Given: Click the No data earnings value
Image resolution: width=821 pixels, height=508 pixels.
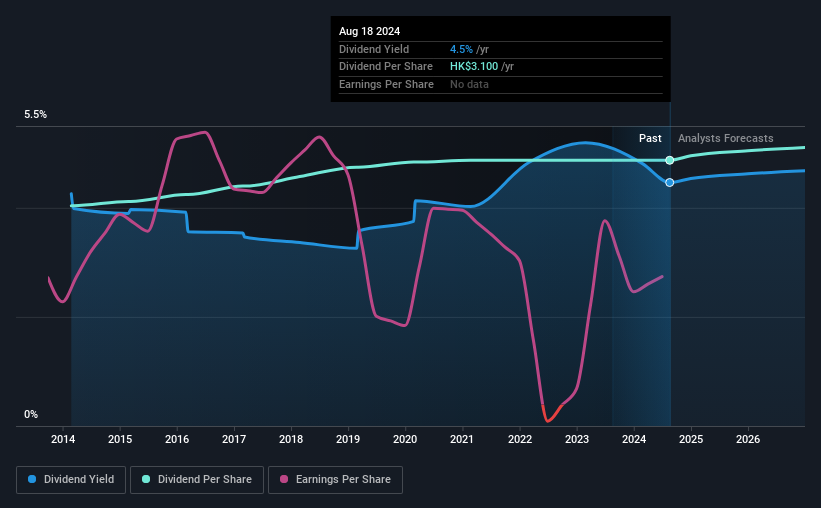Looking at the screenshot, I should [469, 84].
